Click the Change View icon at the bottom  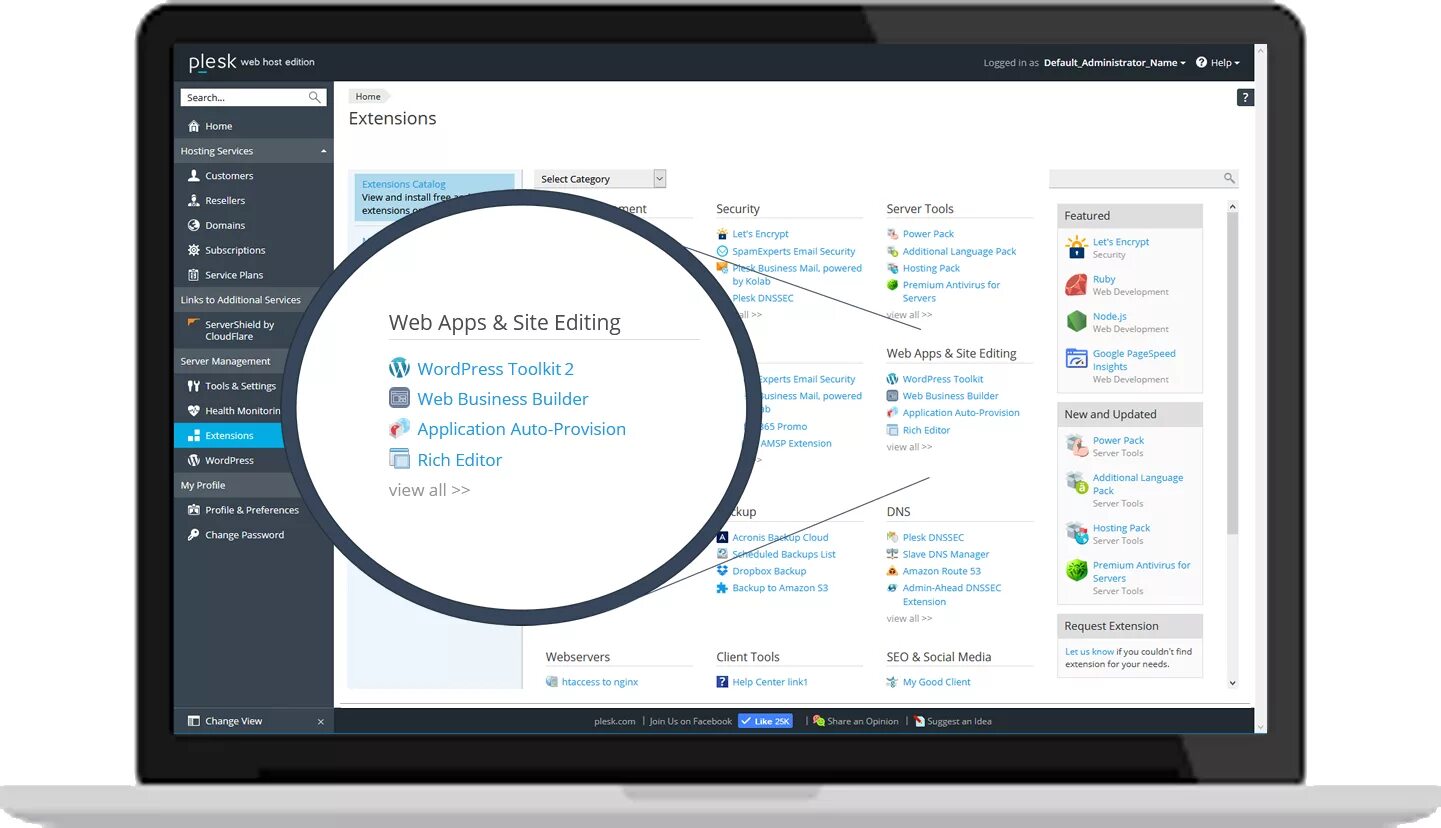click(194, 721)
